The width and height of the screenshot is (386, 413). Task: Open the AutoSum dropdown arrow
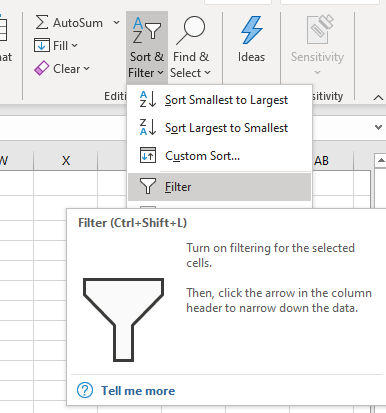[116, 23]
